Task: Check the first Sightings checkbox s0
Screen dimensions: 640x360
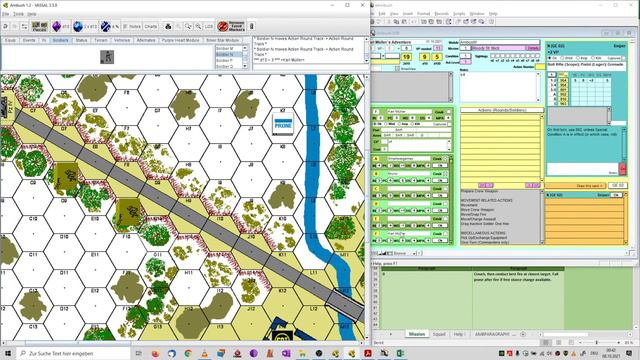Action: pos(493,56)
